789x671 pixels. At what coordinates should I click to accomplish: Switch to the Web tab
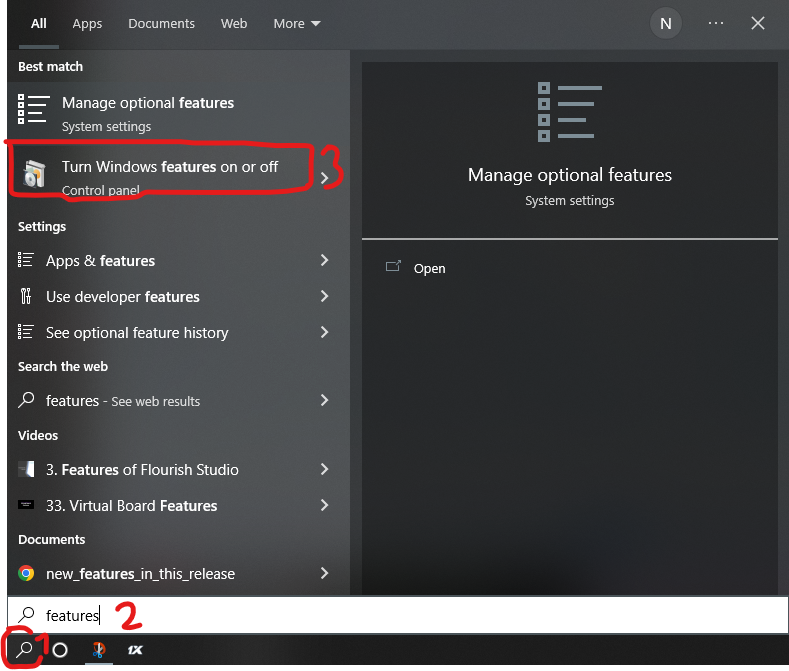(x=234, y=24)
